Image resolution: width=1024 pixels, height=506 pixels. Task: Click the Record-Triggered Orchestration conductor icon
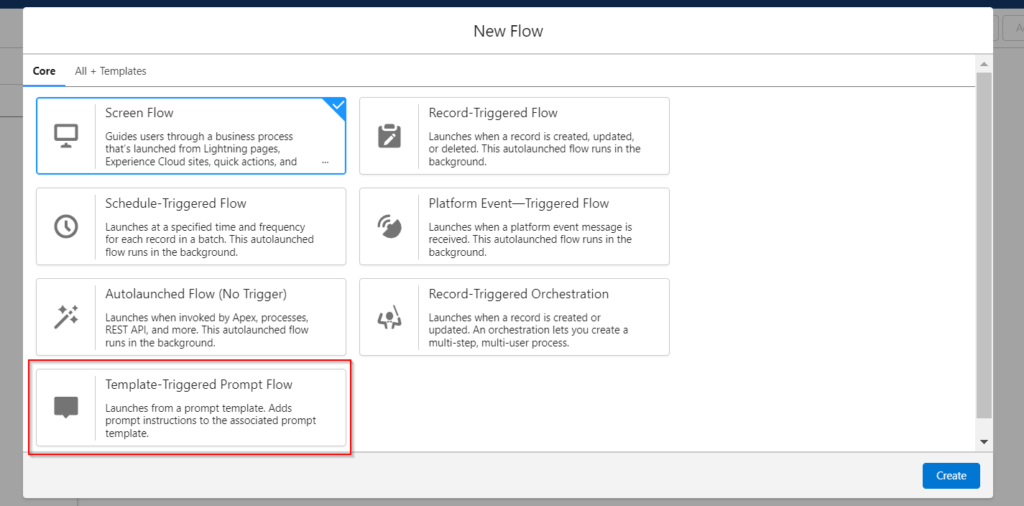pos(389,317)
